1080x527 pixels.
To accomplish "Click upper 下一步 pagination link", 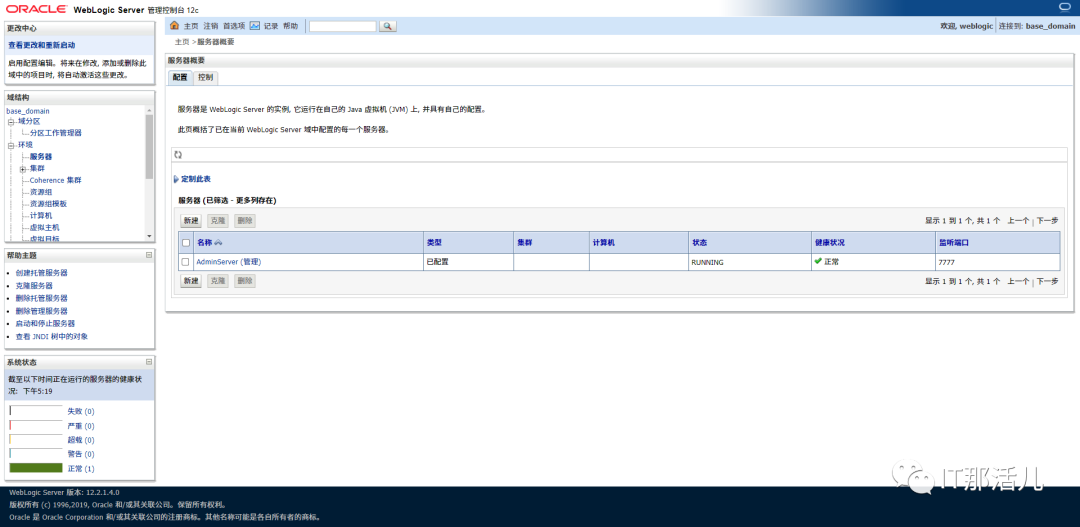I will coord(1047,221).
